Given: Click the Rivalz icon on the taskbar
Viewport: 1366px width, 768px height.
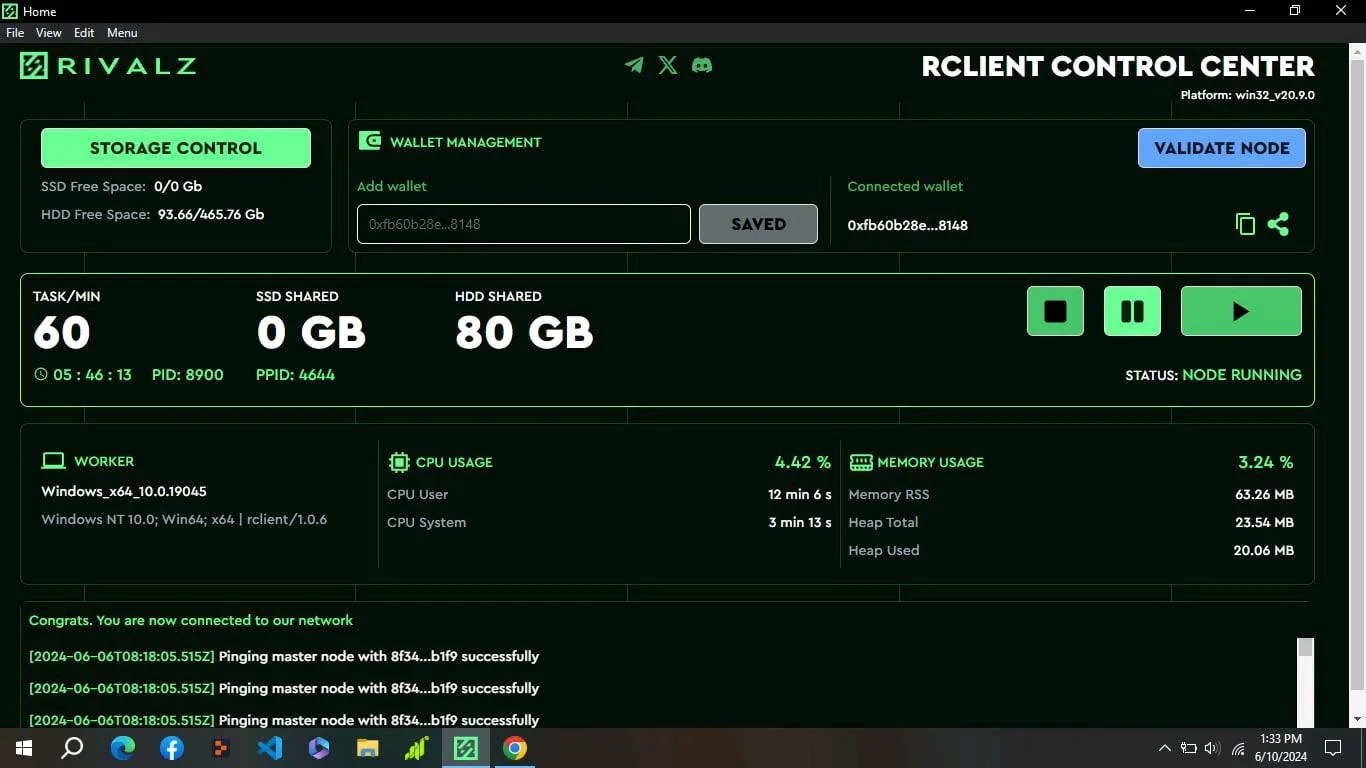Looking at the screenshot, I should [466, 748].
